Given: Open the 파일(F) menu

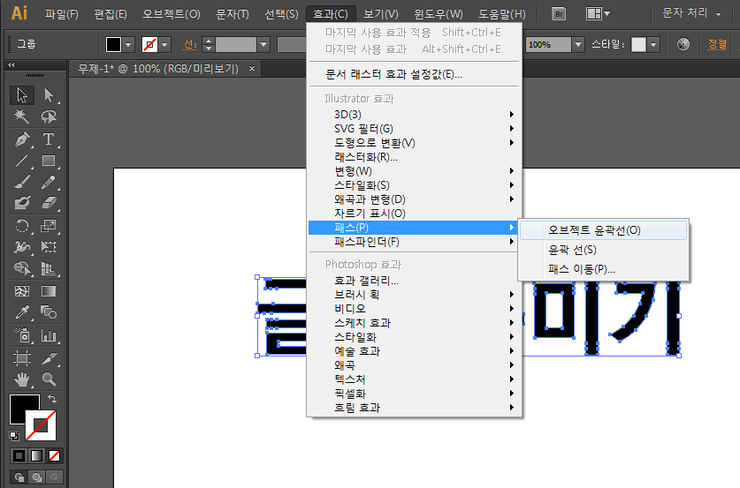Looking at the screenshot, I should point(62,14).
